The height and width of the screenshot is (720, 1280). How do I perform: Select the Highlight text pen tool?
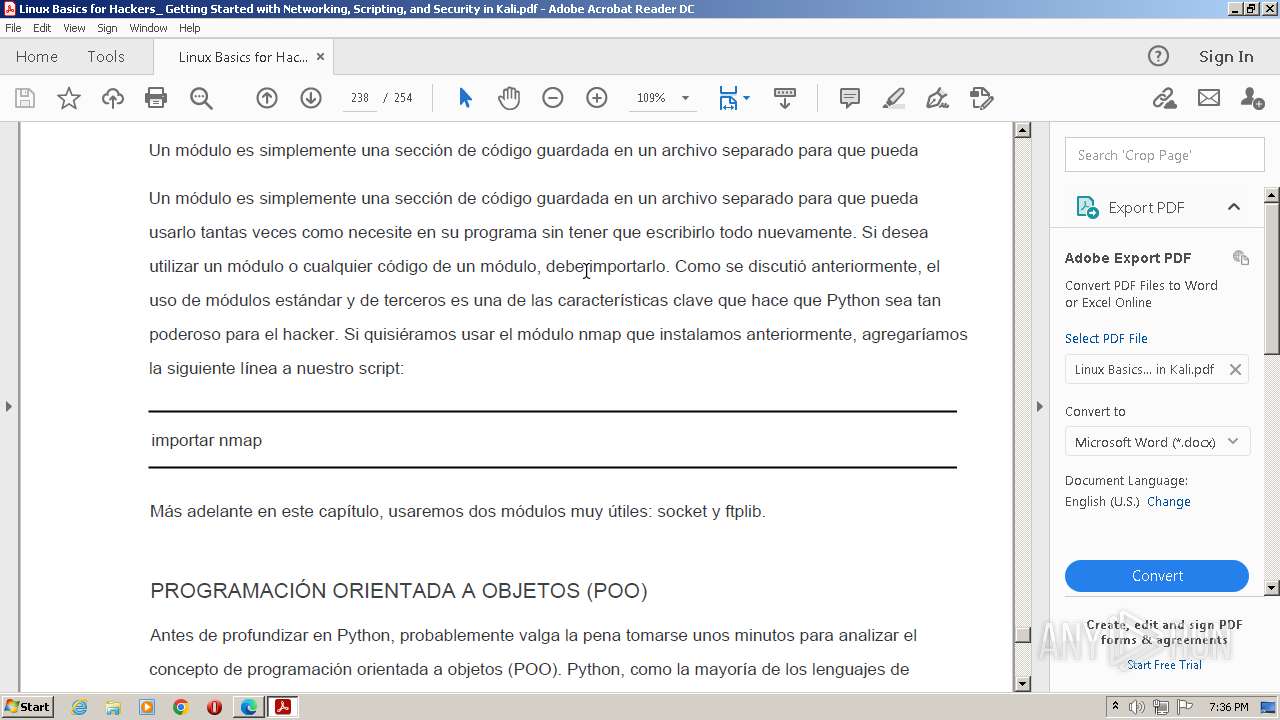[x=894, y=98]
